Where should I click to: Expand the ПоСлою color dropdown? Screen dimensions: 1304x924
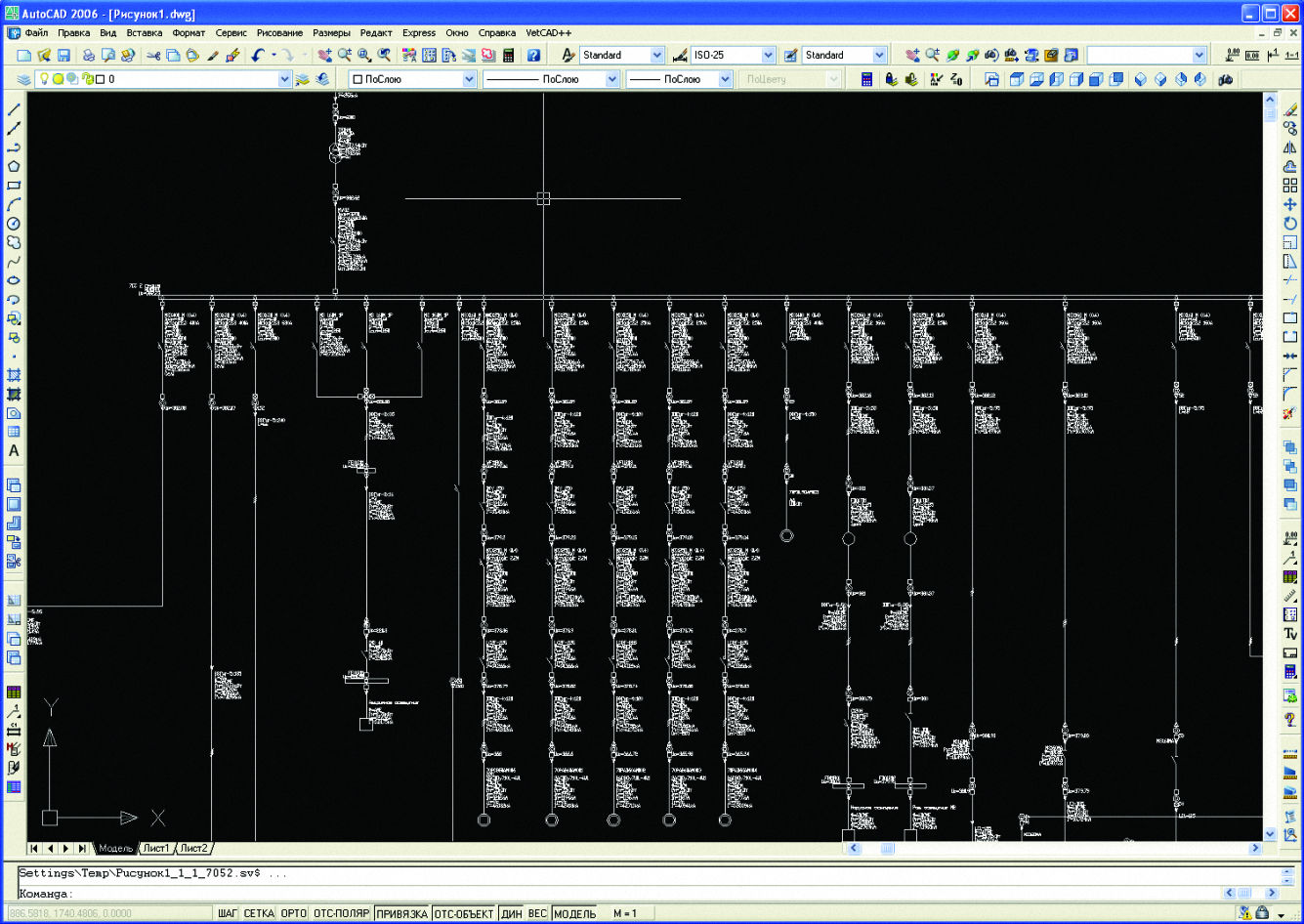click(469, 79)
